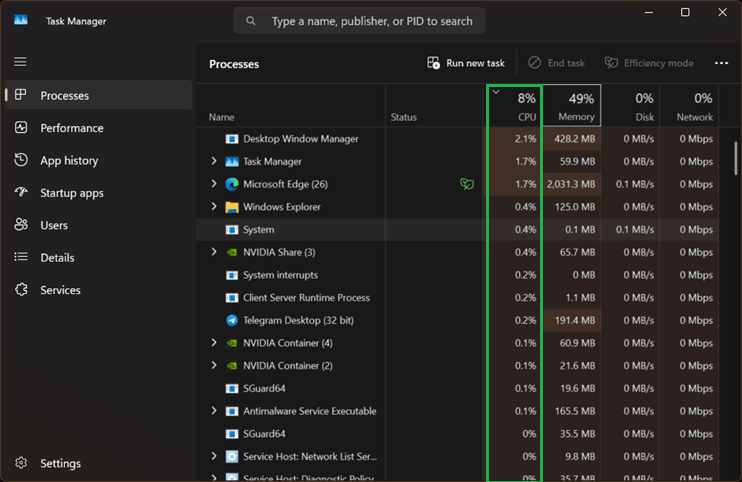Select the System process row
The width and height of the screenshot is (742, 482).
click(x=457, y=229)
